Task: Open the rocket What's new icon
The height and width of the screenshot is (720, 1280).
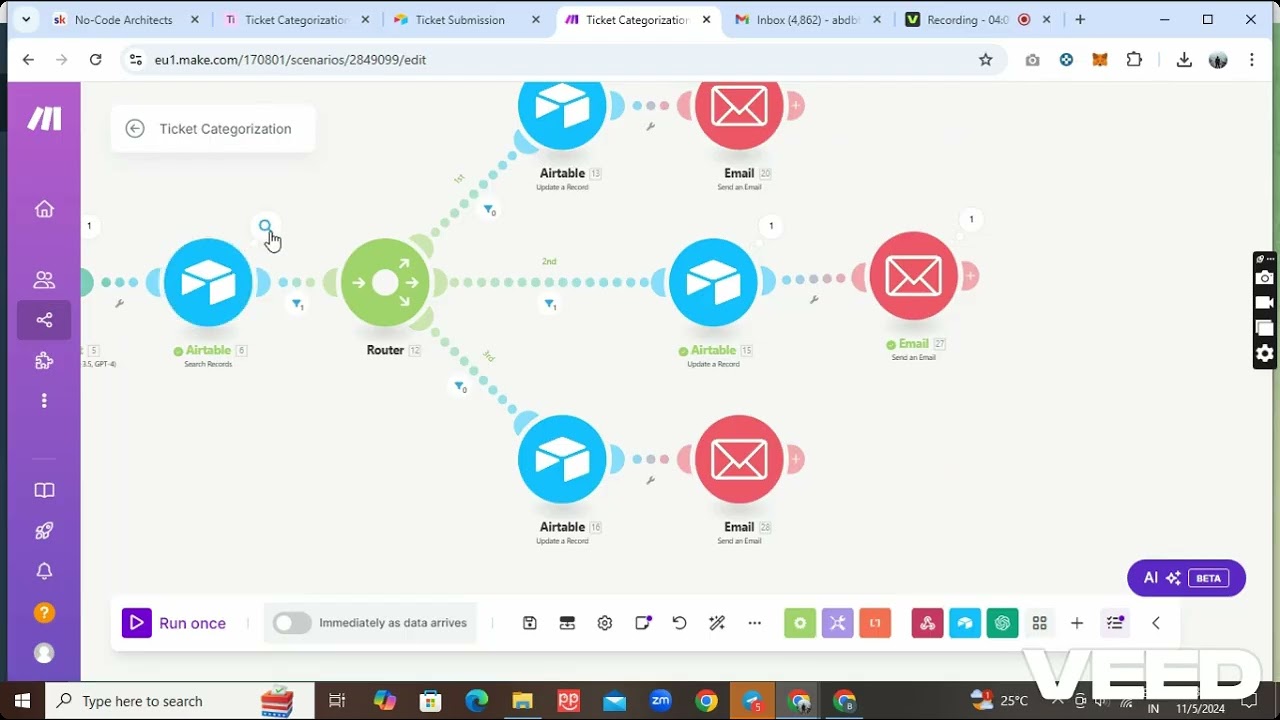Action: coord(44,531)
